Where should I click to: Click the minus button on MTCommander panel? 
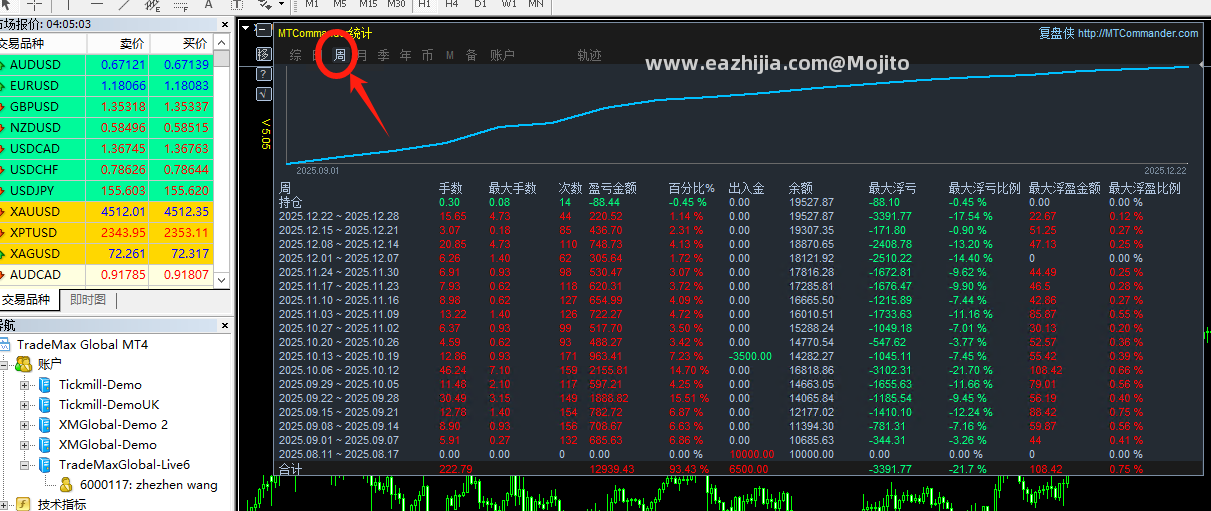264,30
